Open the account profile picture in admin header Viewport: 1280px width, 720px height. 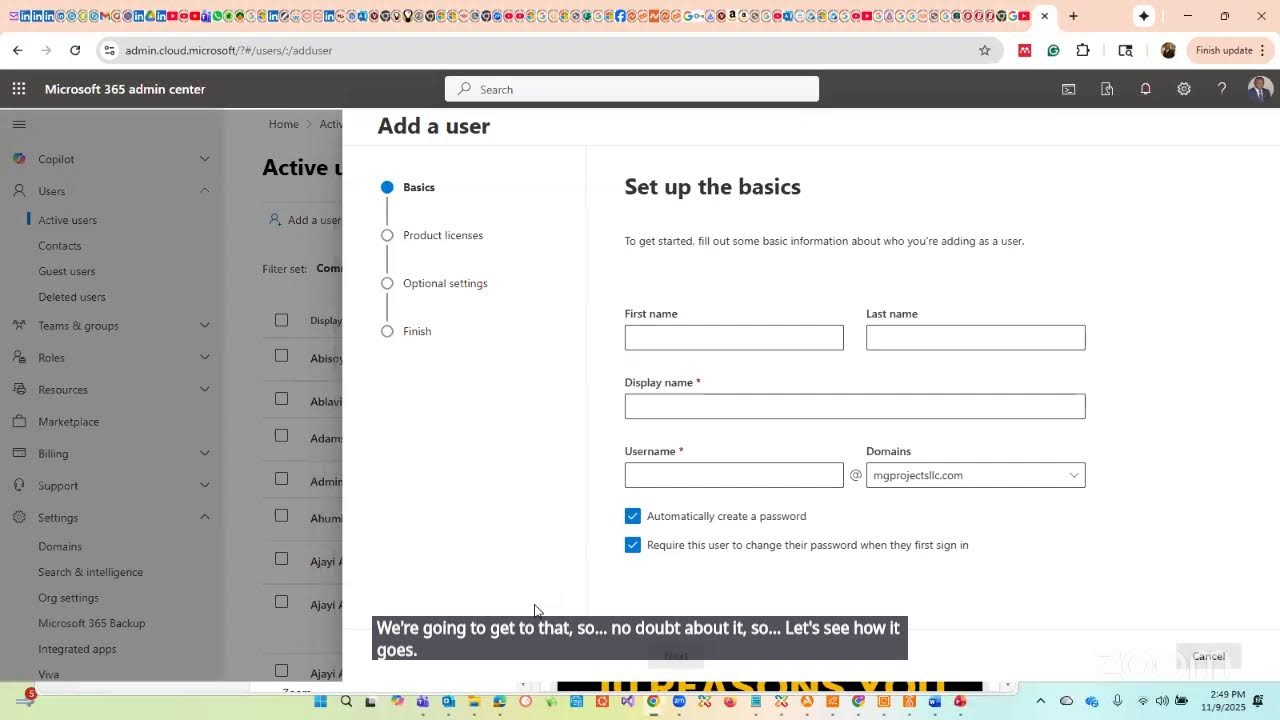(x=1260, y=89)
